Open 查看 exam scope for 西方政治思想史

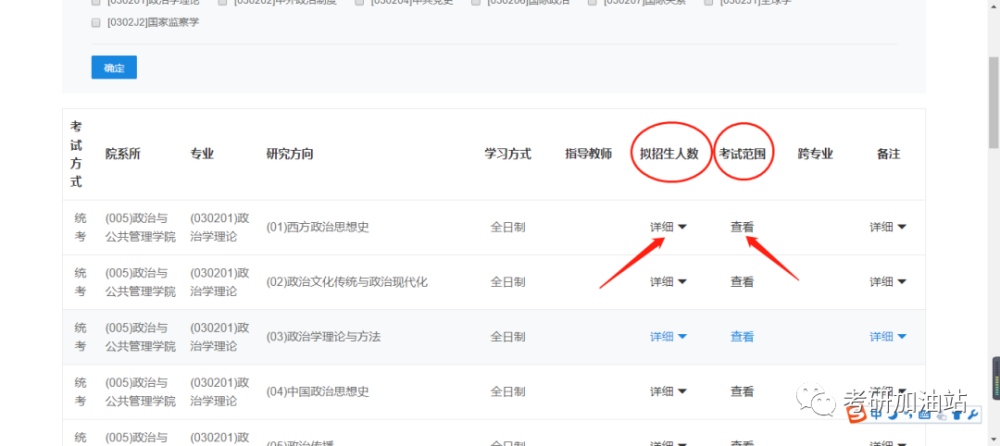click(x=742, y=227)
